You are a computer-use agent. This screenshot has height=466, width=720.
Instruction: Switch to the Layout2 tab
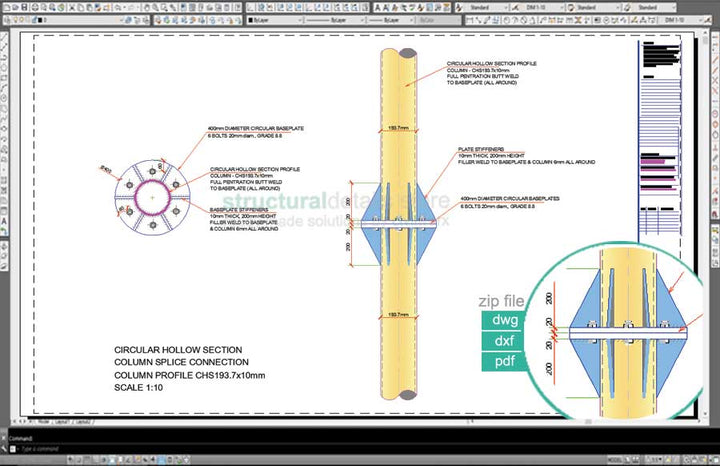(83, 421)
